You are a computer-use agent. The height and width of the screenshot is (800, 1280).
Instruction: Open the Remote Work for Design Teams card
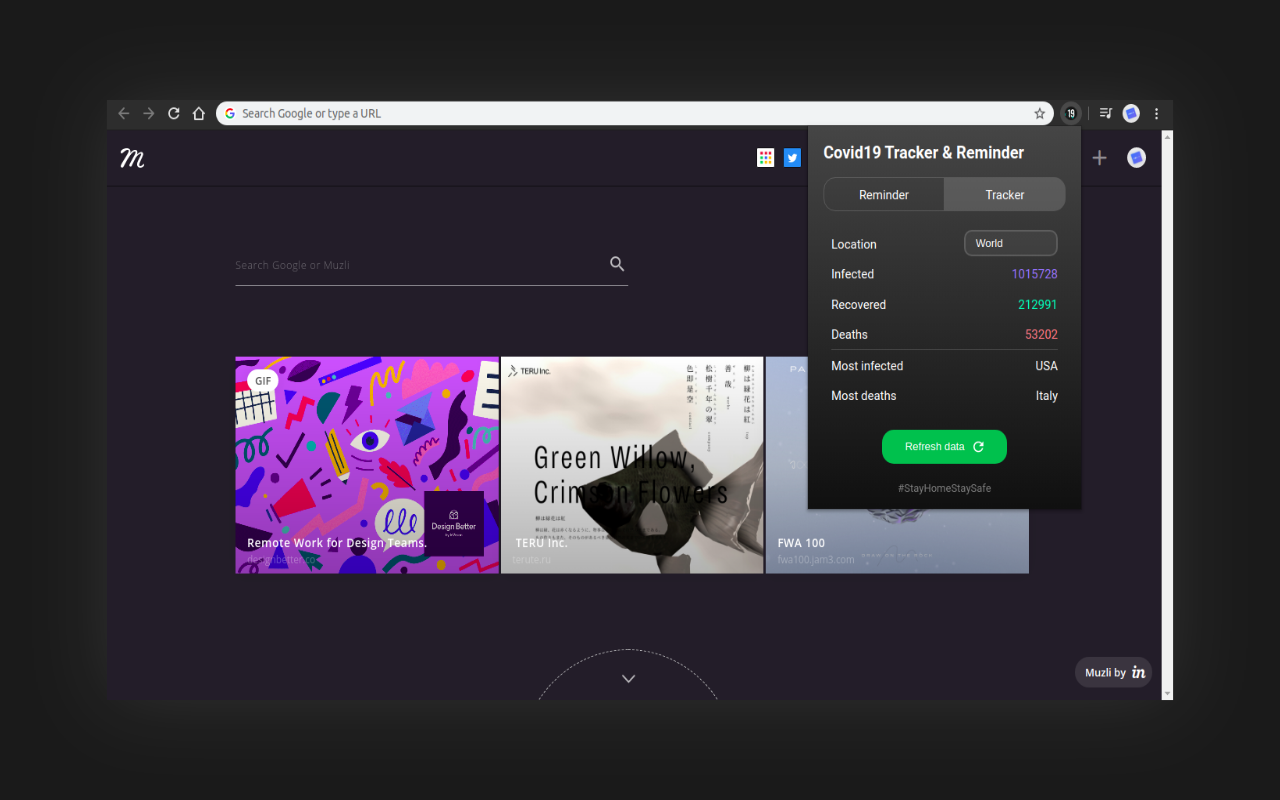pyautogui.click(x=367, y=465)
